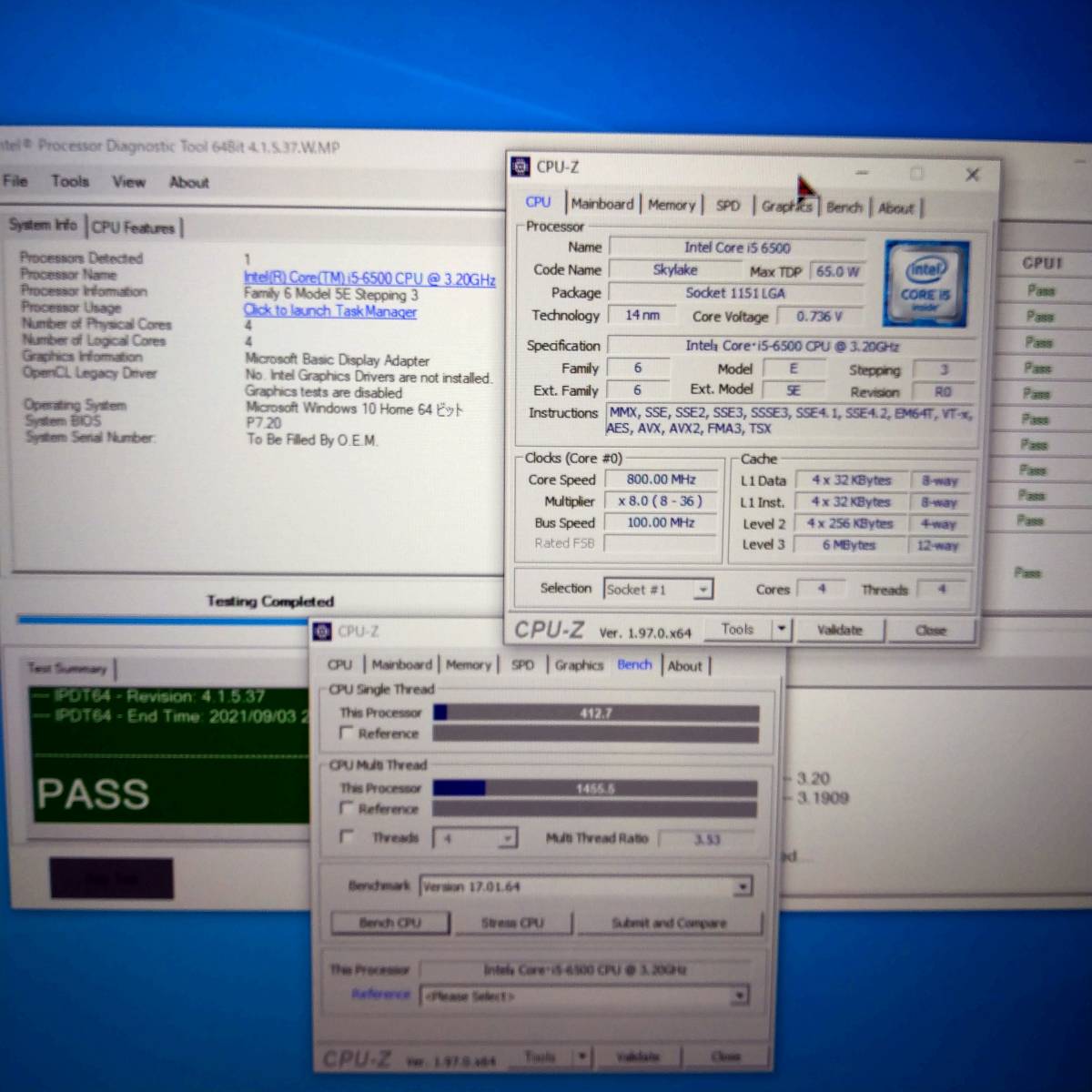Viewport: 1092px width, 1092px height.
Task: Click the Stress CPU button
Action: [x=512, y=923]
